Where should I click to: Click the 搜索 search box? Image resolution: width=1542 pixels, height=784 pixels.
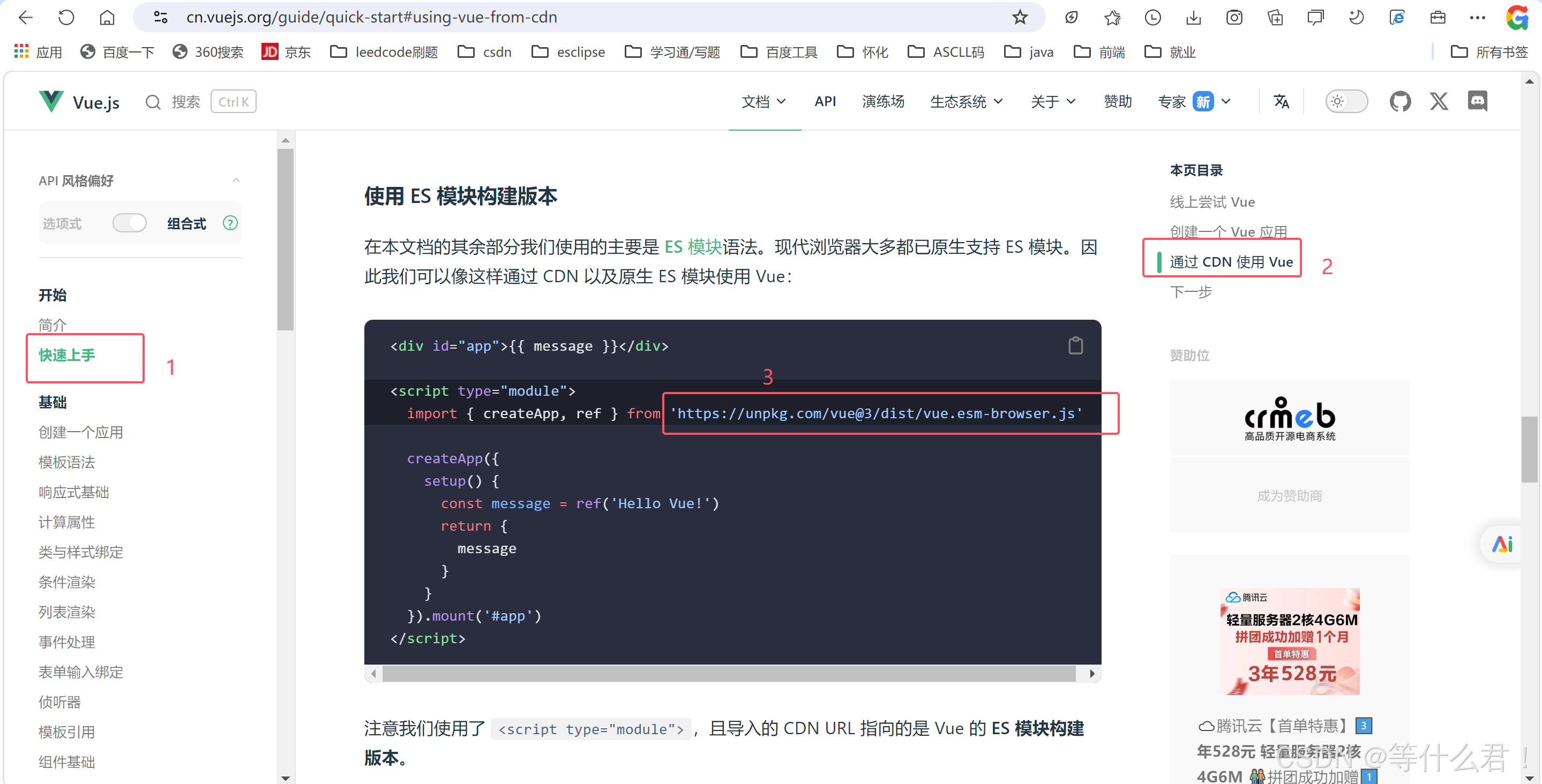(185, 102)
